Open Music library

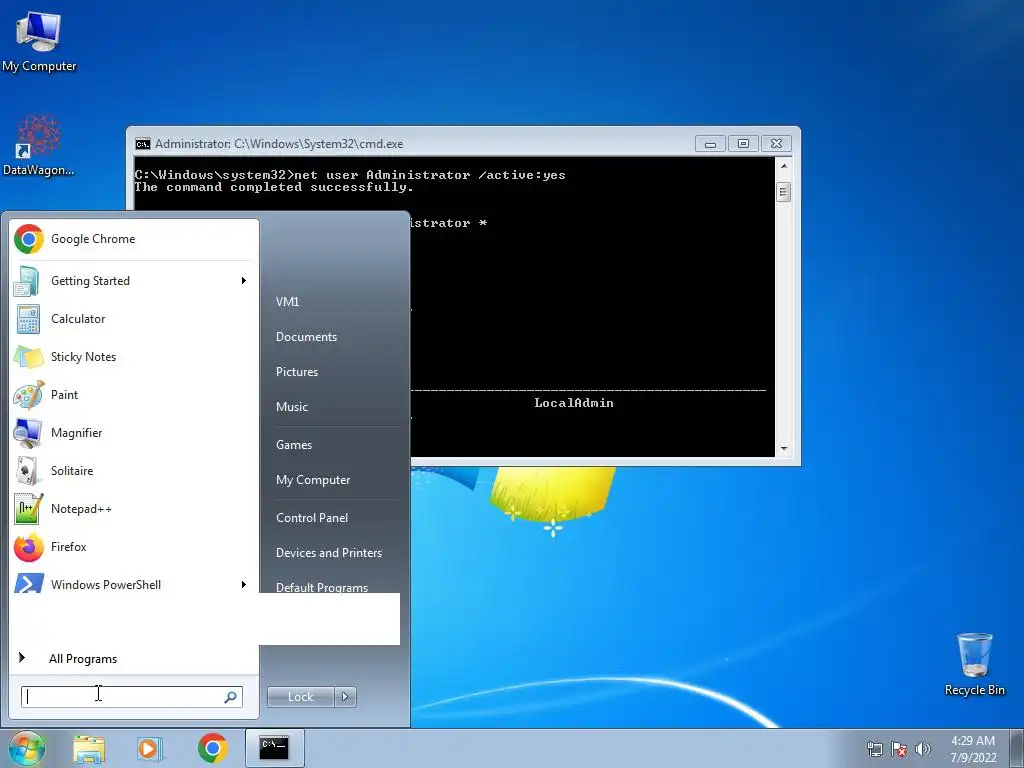(x=292, y=407)
